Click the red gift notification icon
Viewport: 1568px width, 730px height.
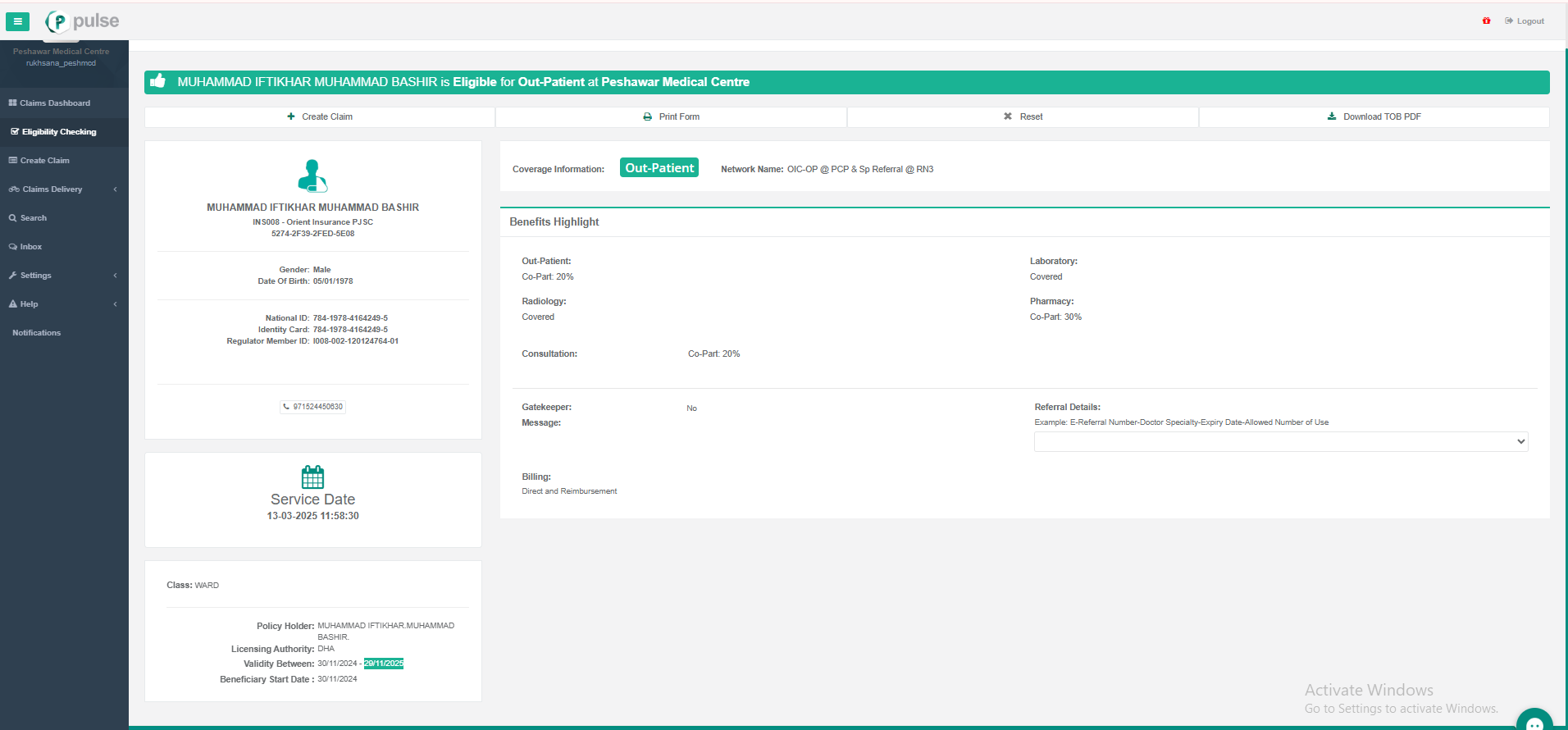click(x=1486, y=21)
